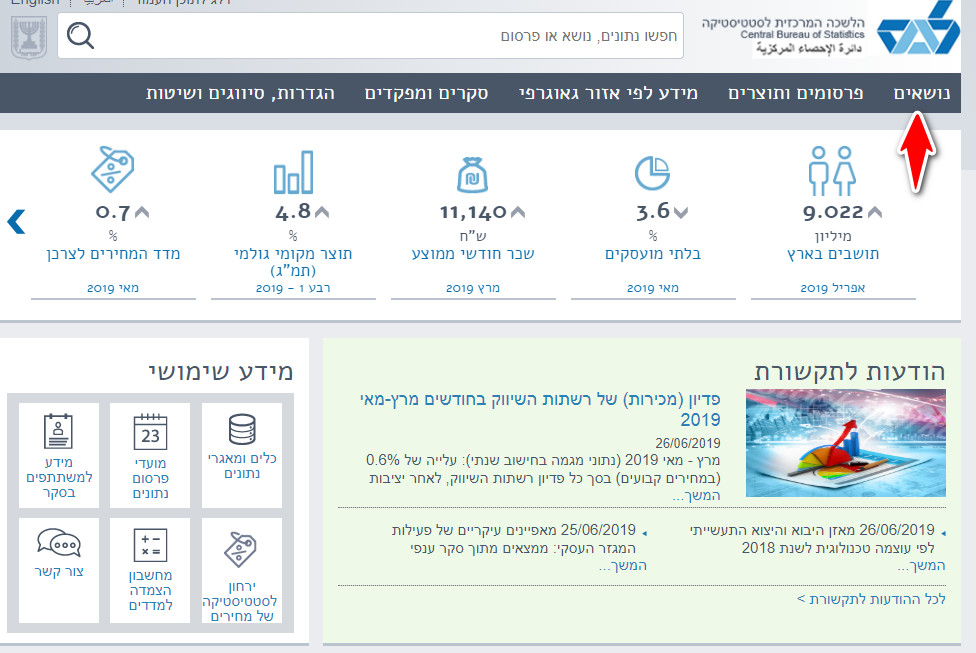Click the blue carousel arrow for more indicators

coord(16,221)
